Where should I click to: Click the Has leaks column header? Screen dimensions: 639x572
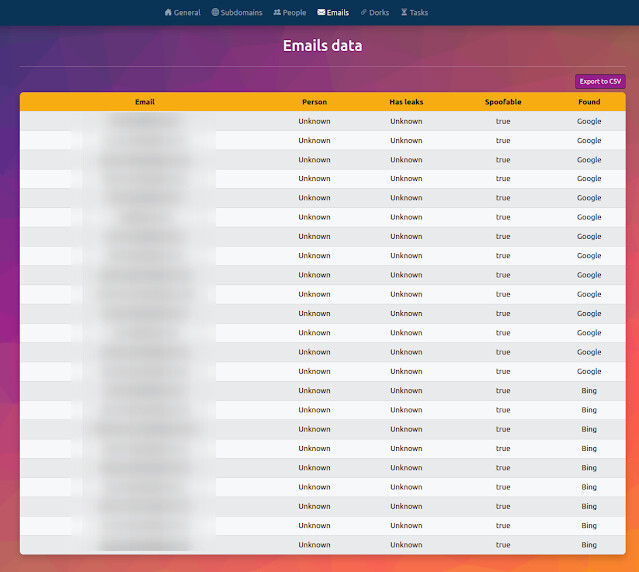tap(406, 102)
